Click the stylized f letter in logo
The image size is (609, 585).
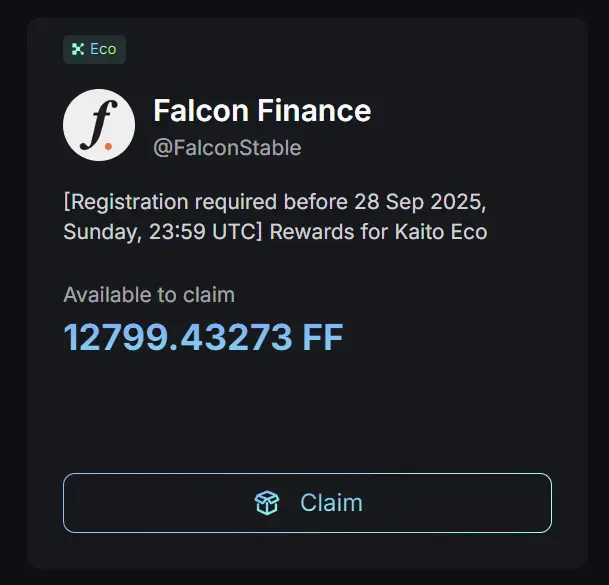99,125
